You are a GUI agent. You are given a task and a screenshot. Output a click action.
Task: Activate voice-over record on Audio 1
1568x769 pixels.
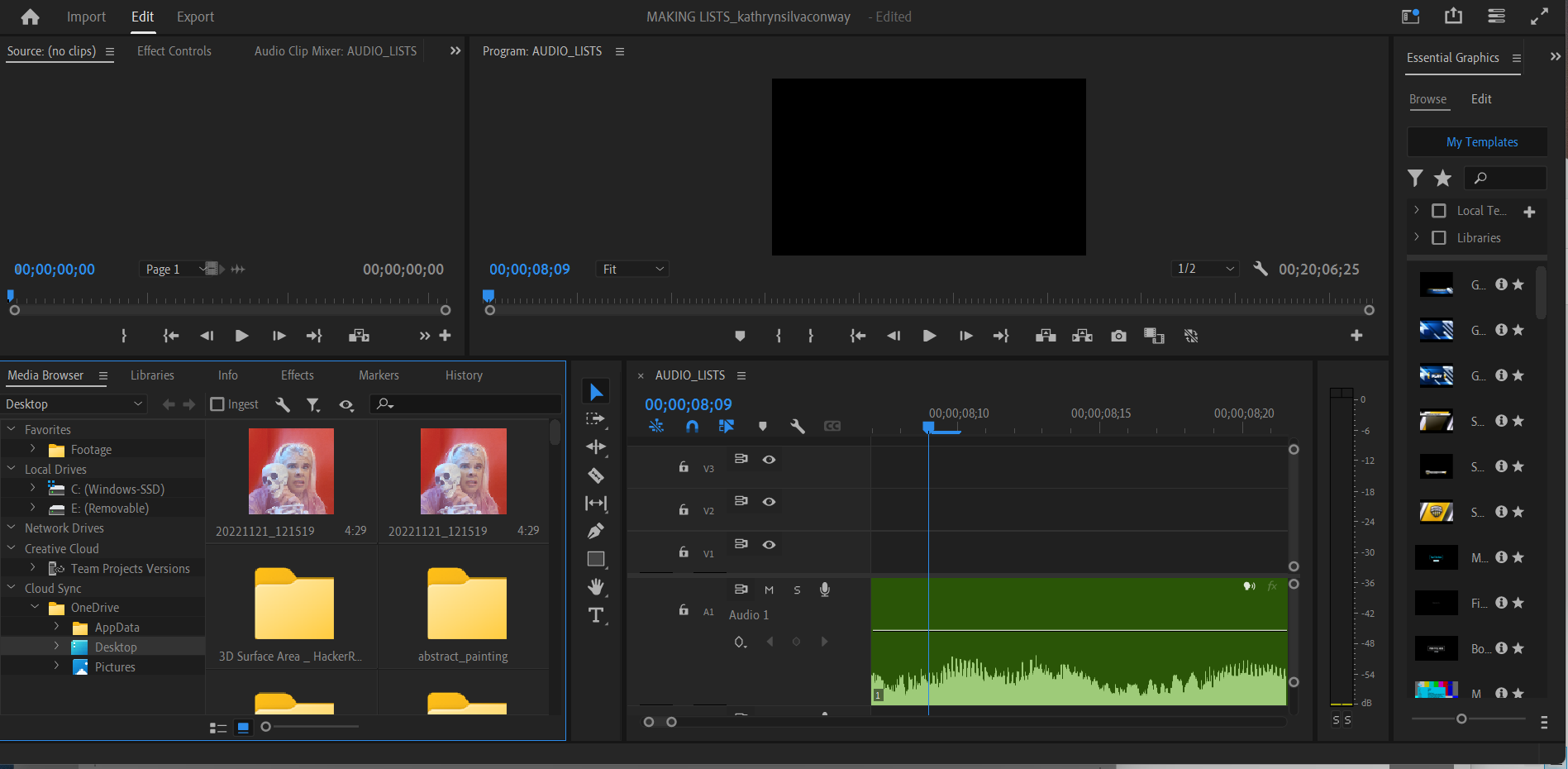click(x=824, y=590)
